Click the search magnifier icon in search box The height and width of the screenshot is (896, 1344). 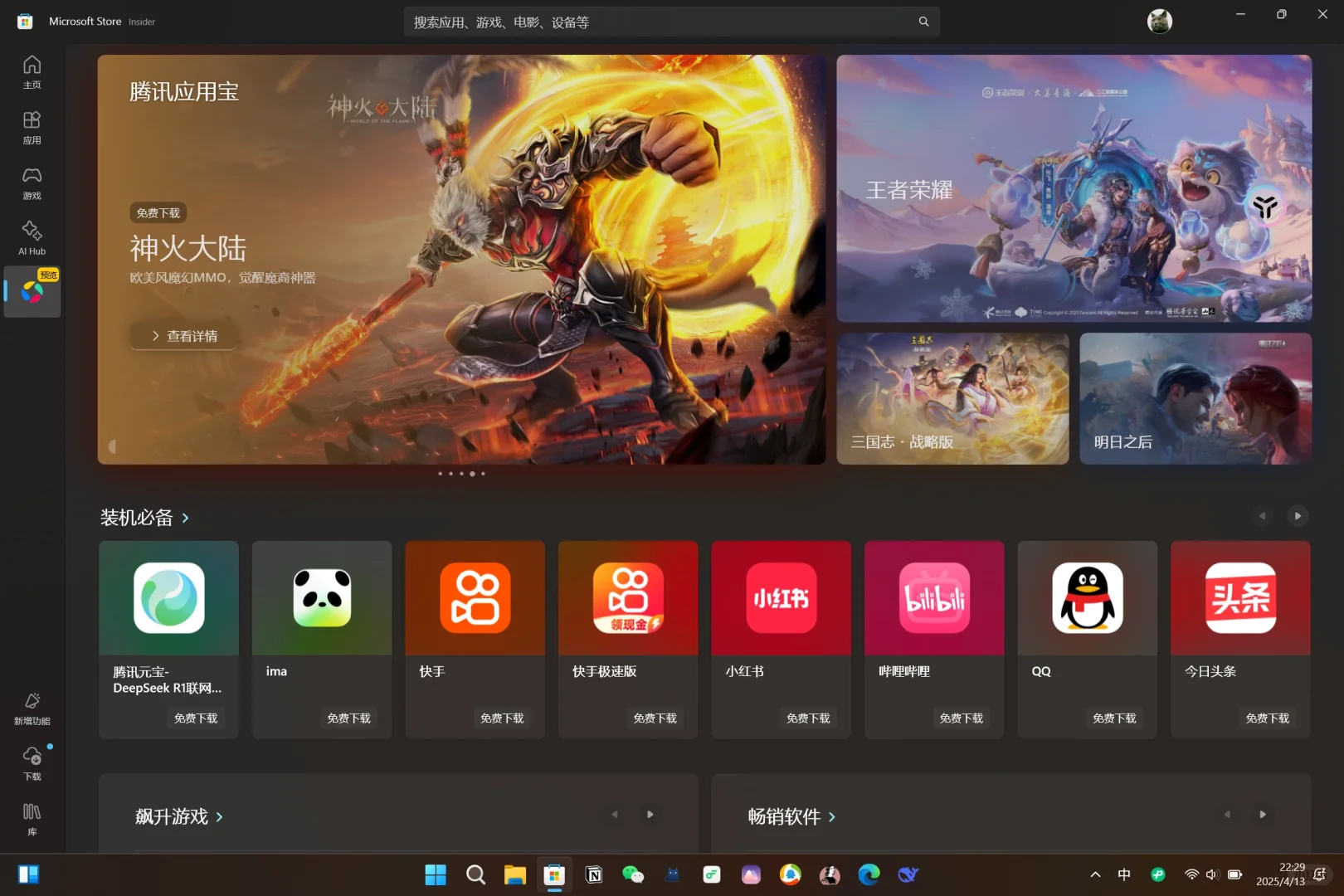pyautogui.click(x=923, y=22)
